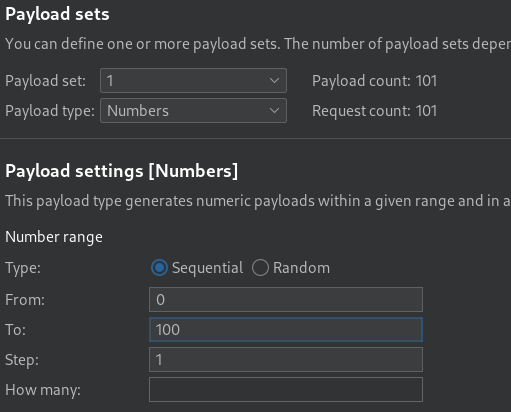
Task: Click the Request count: 101 text
Action: [x=374, y=111]
